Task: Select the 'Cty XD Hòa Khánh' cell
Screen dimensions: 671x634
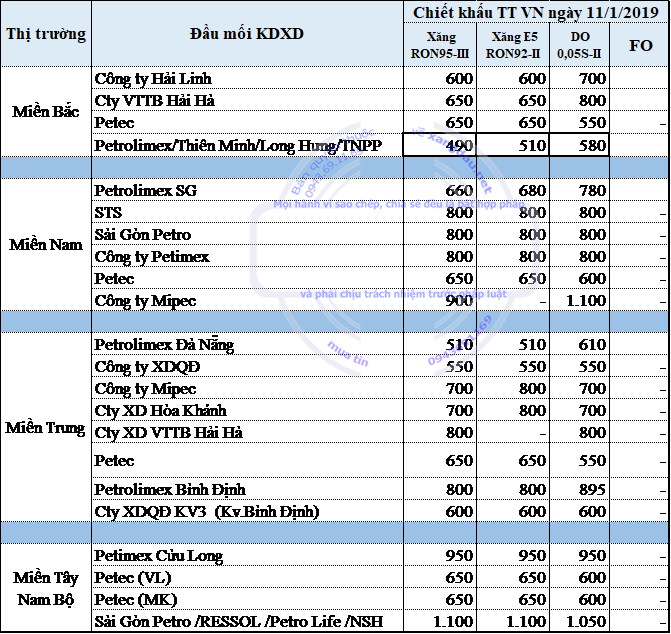Action: coord(247,411)
